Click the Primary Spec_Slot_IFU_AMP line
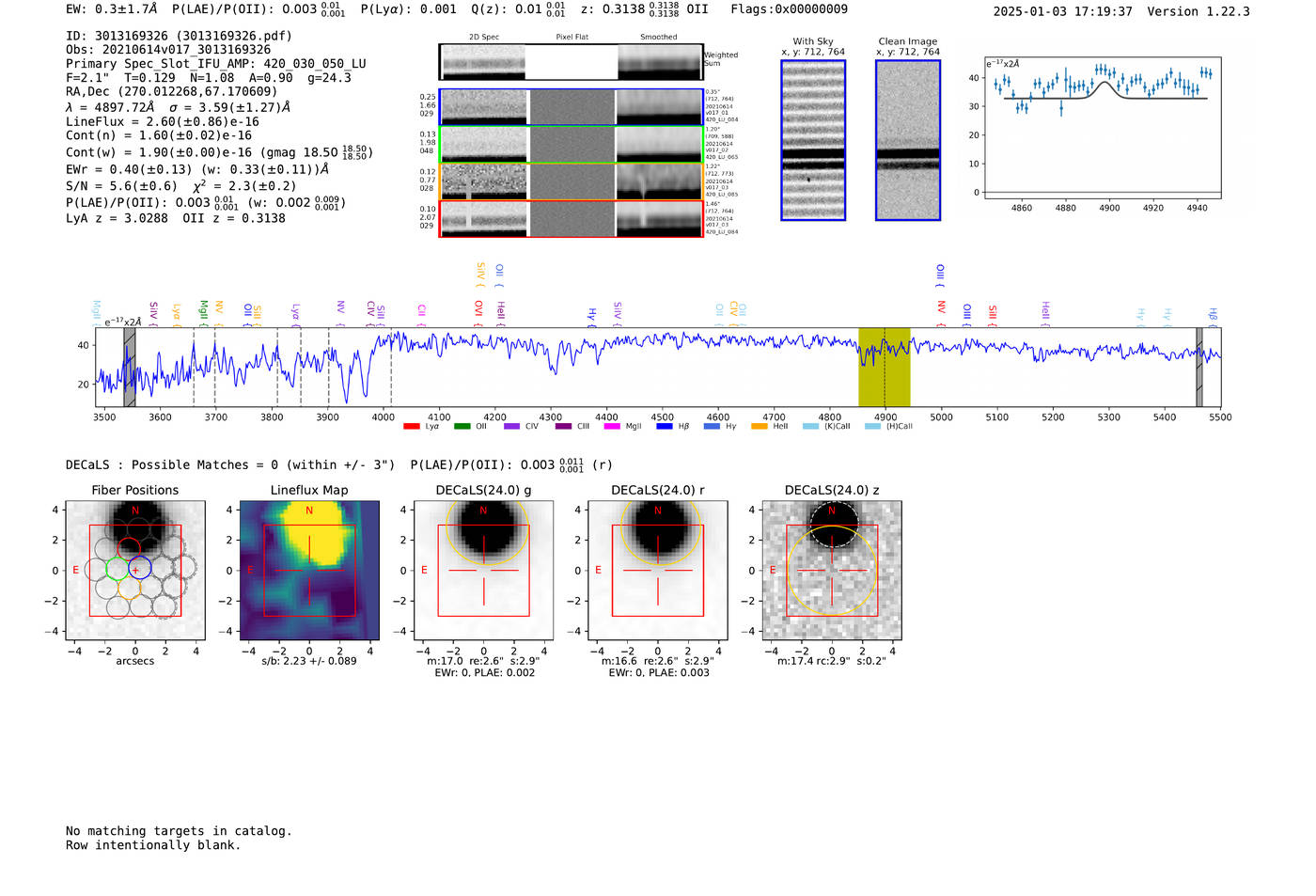Viewport: 1316px width, 896px height. pos(216,64)
